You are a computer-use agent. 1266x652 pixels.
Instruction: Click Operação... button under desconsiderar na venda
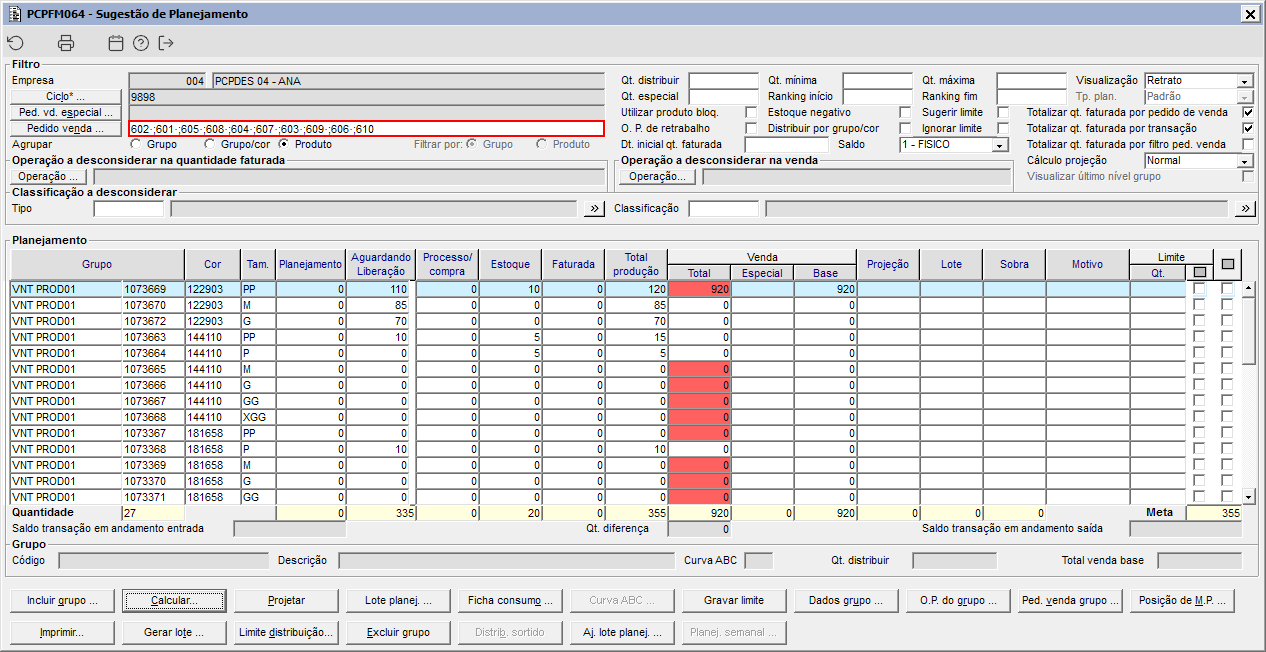[657, 177]
